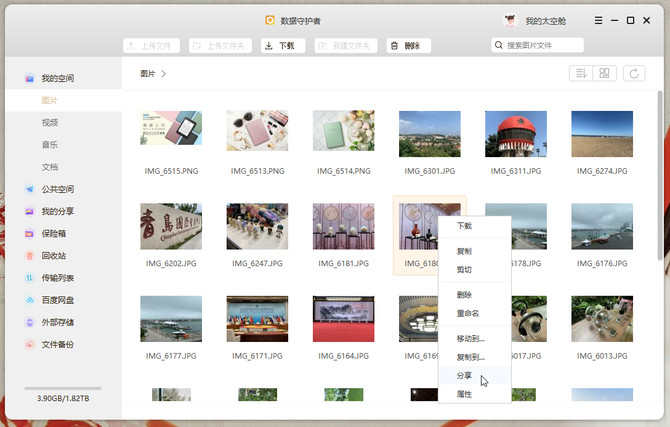Click the 外部存储 sidebar icon
670x427 pixels.
click(29, 322)
